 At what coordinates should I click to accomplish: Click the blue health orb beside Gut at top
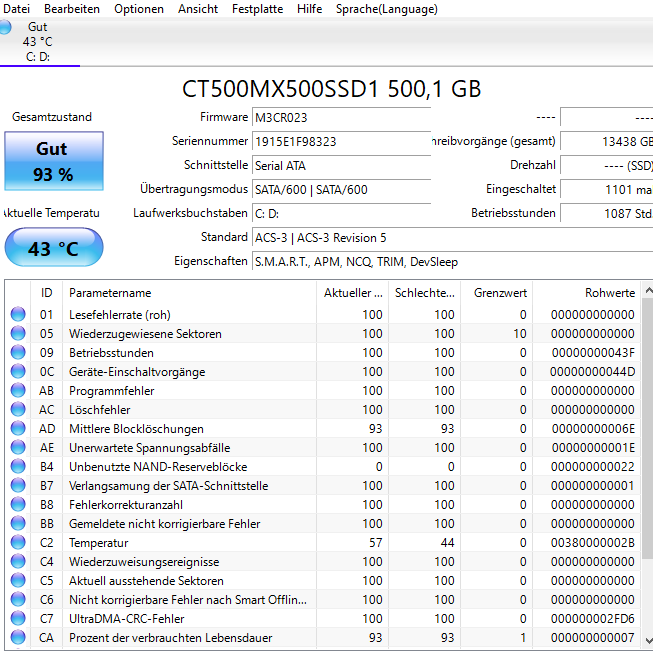pyautogui.click(x=5, y=27)
